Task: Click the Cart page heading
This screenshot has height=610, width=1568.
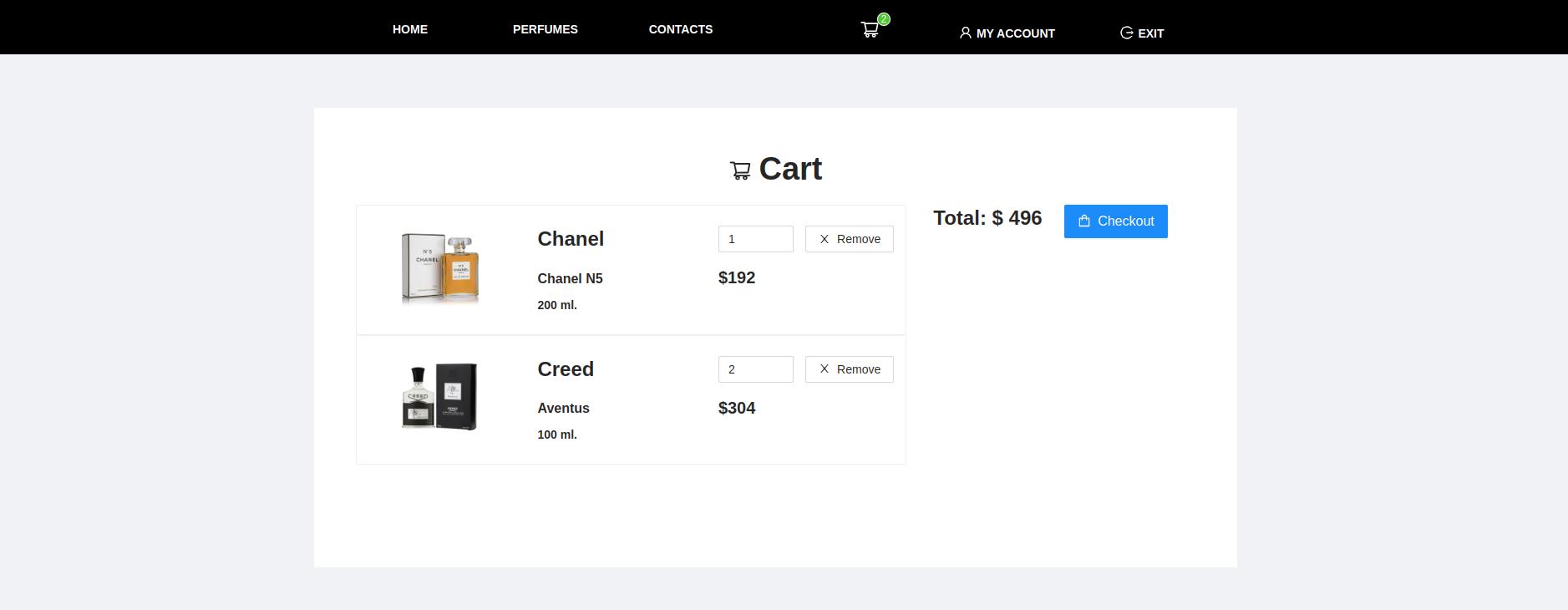Action: tap(790, 170)
